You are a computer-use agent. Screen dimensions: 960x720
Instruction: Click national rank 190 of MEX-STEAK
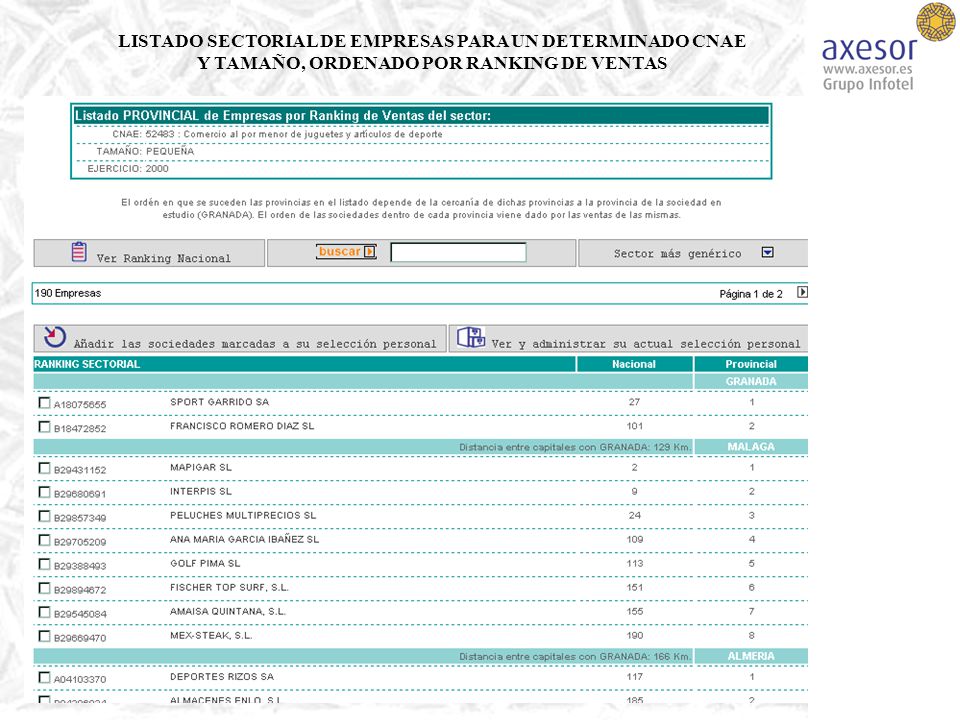click(635, 636)
